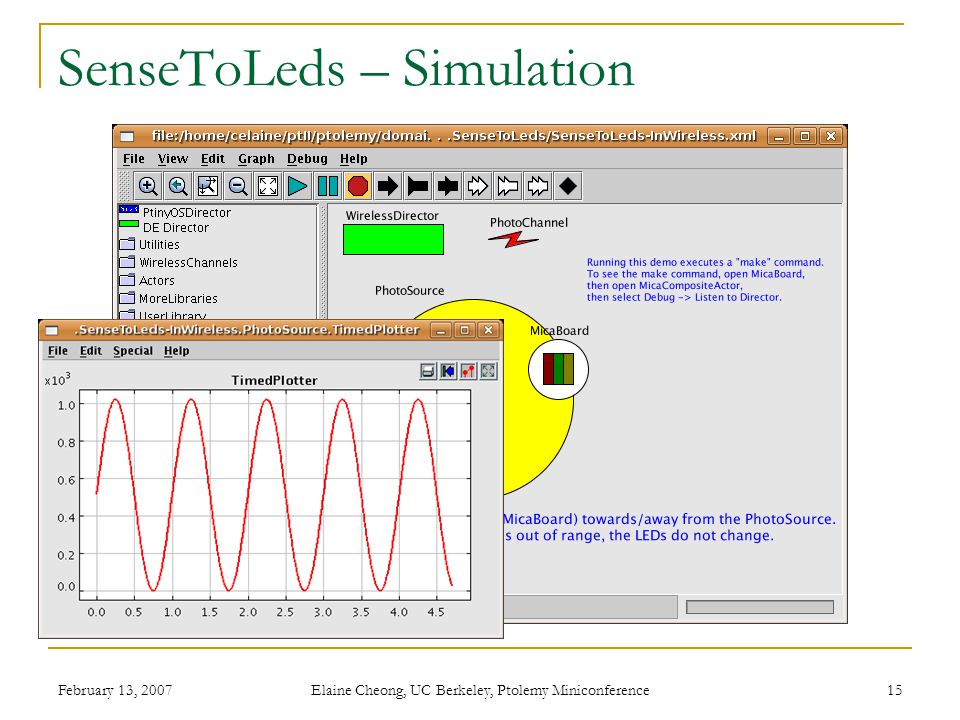Select the MicaBoard LED actor icon
960x720 pixels.
coord(558,369)
